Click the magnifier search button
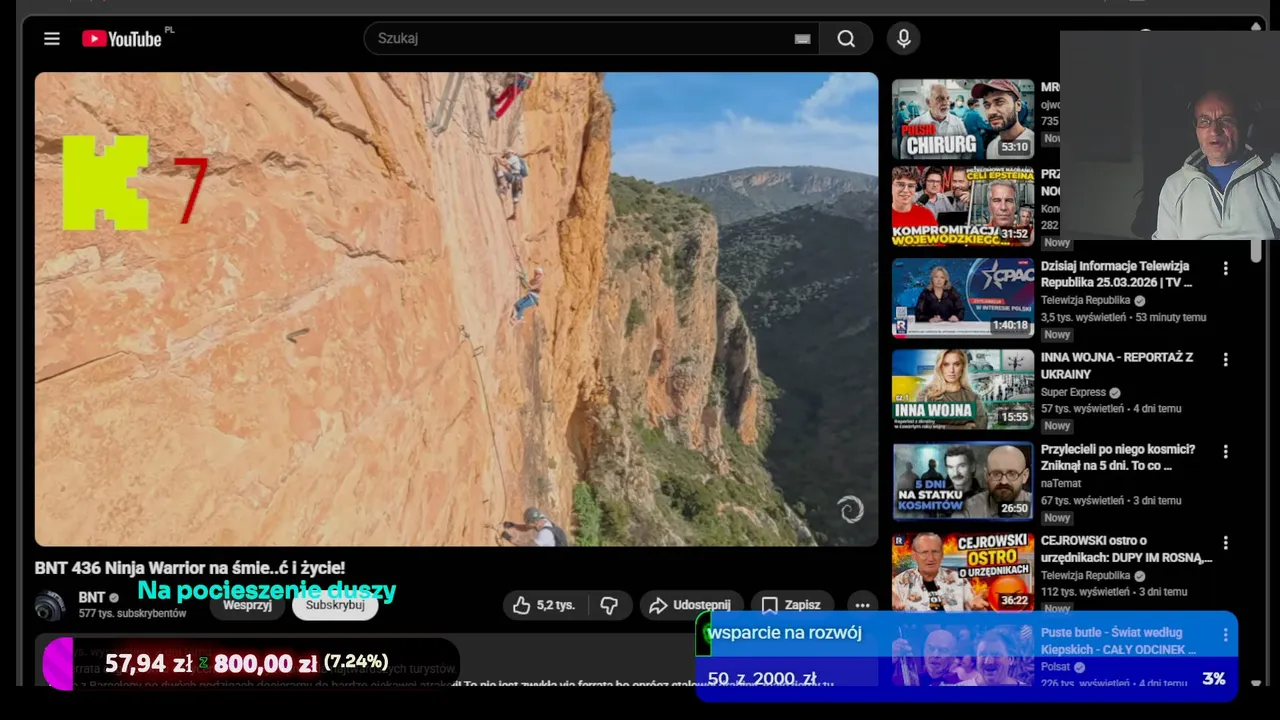This screenshot has height=720, width=1280. [846, 38]
